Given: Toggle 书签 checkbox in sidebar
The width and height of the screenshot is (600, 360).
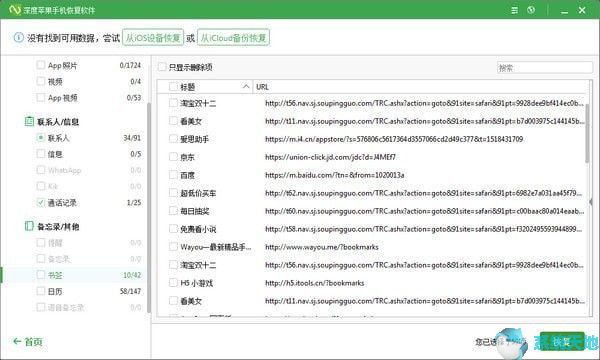Looking at the screenshot, I should pos(41,275).
